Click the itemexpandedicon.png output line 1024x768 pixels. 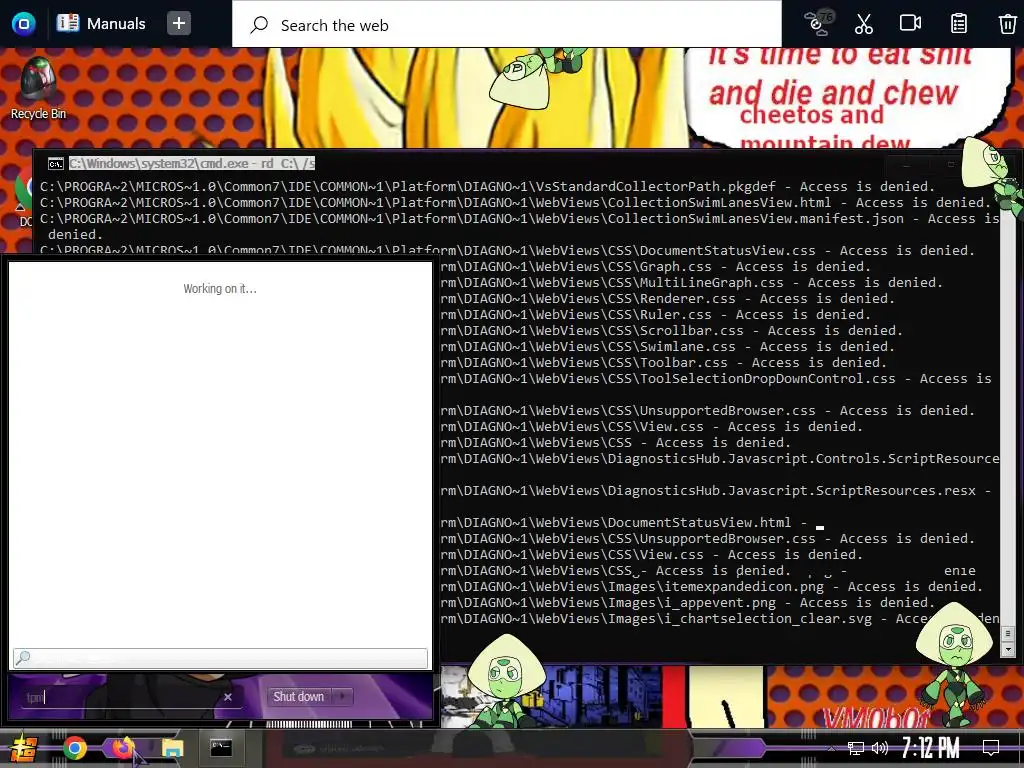click(x=711, y=586)
